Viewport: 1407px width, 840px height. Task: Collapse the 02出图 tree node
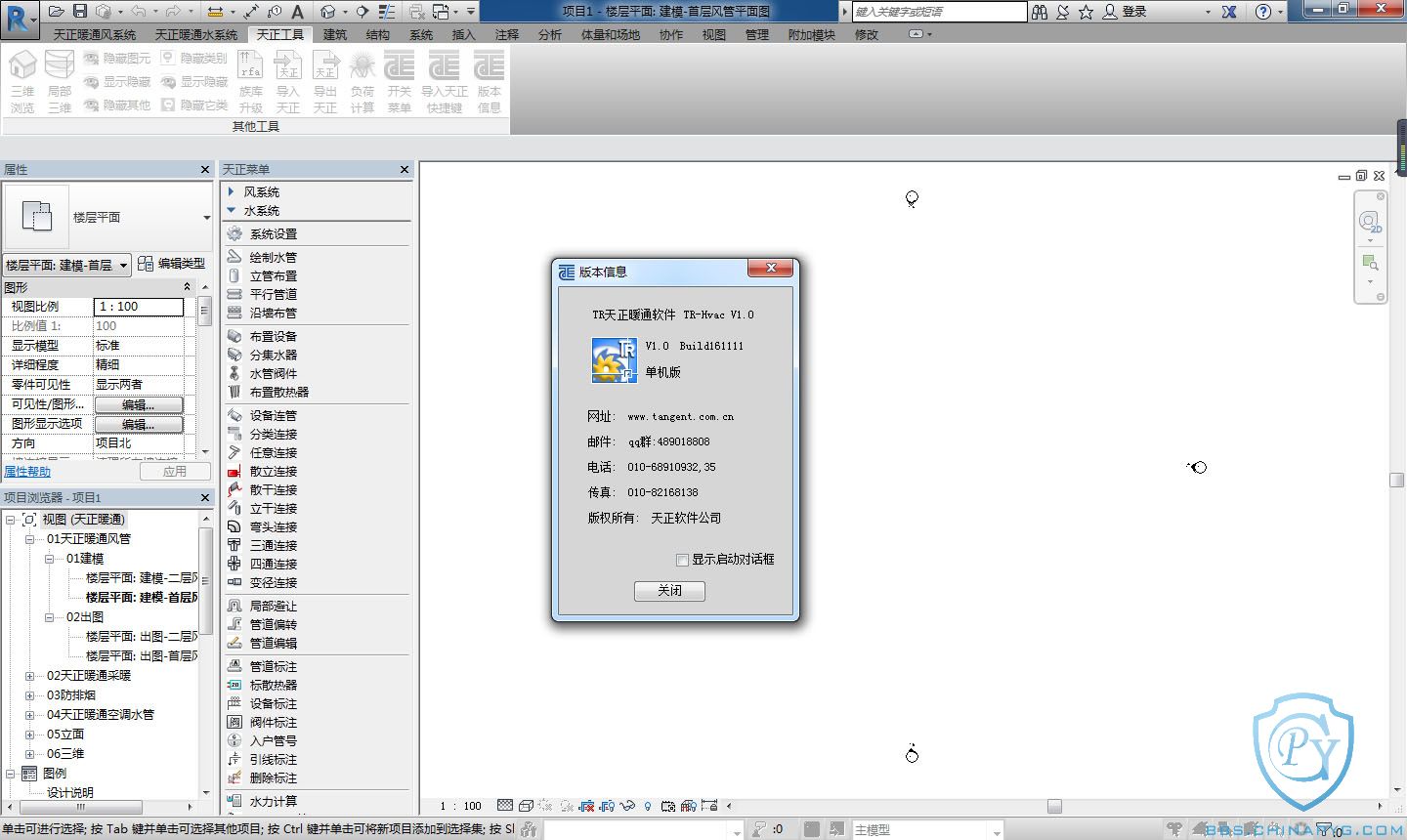(x=50, y=617)
